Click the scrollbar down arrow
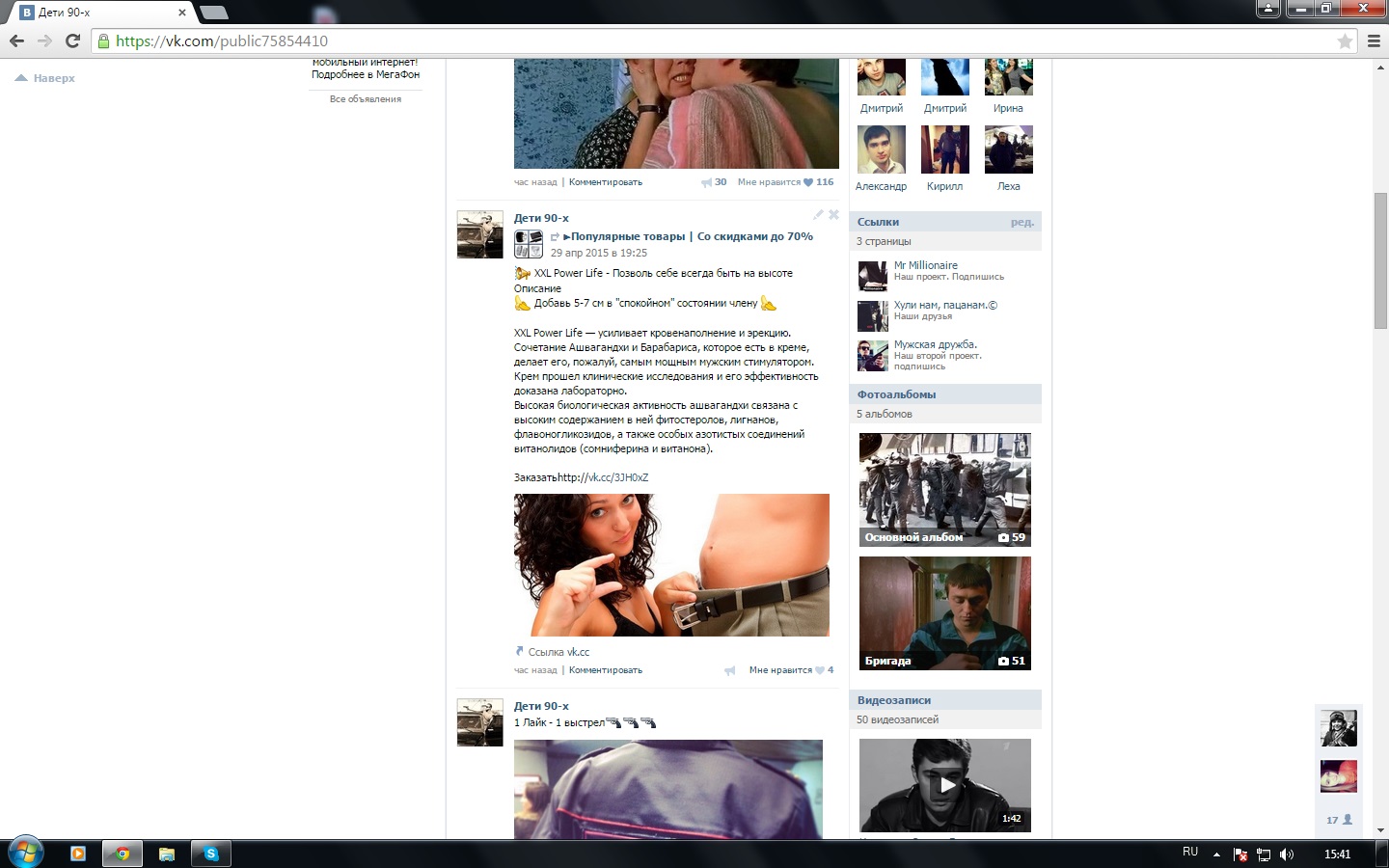The image size is (1389, 868). point(1380,830)
